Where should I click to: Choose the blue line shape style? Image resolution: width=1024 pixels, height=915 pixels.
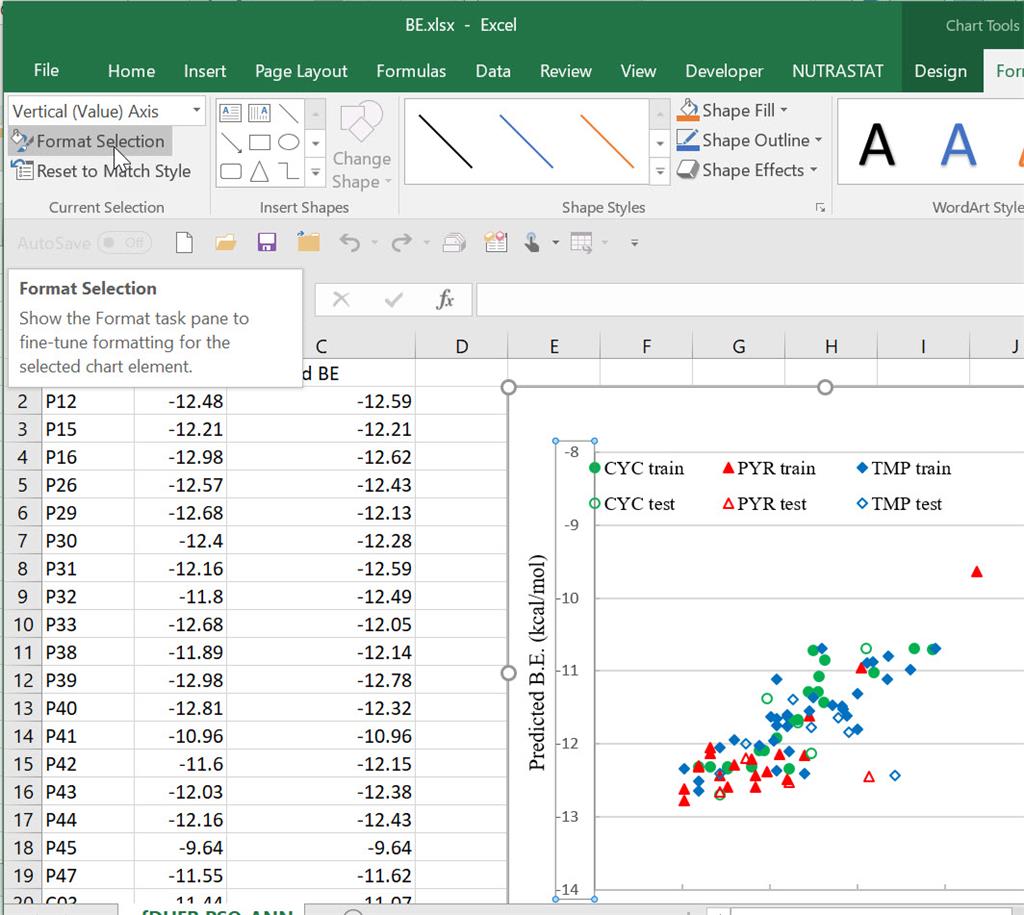pyautogui.click(x=526, y=141)
